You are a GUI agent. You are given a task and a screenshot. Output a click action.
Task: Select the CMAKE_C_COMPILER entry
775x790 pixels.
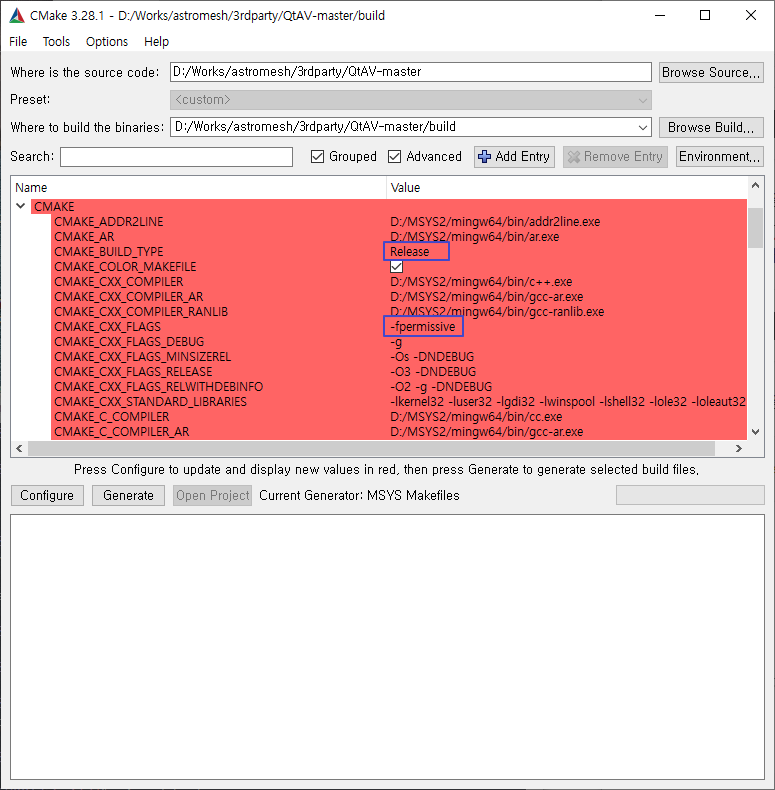111,417
